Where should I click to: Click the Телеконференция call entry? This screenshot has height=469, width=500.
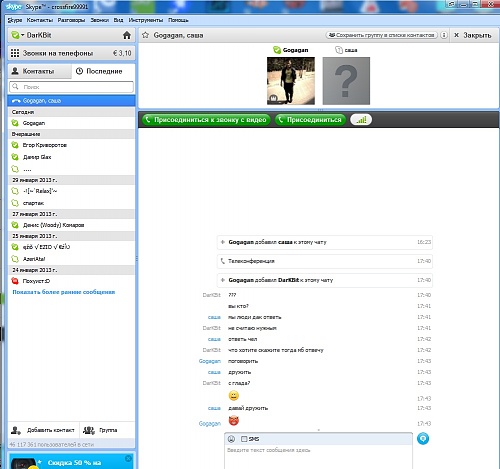tap(325, 261)
